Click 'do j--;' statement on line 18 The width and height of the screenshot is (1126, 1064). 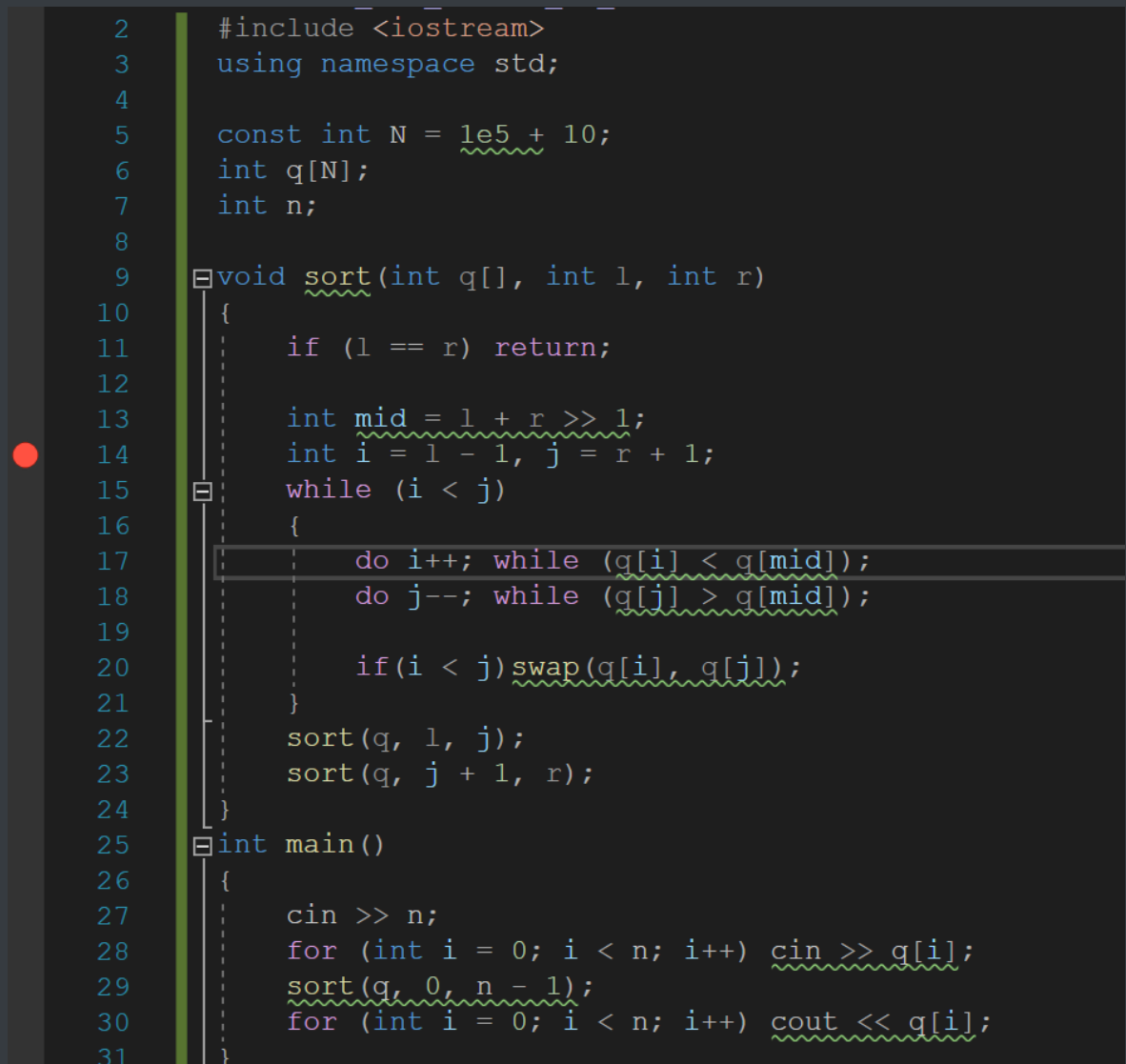413,596
